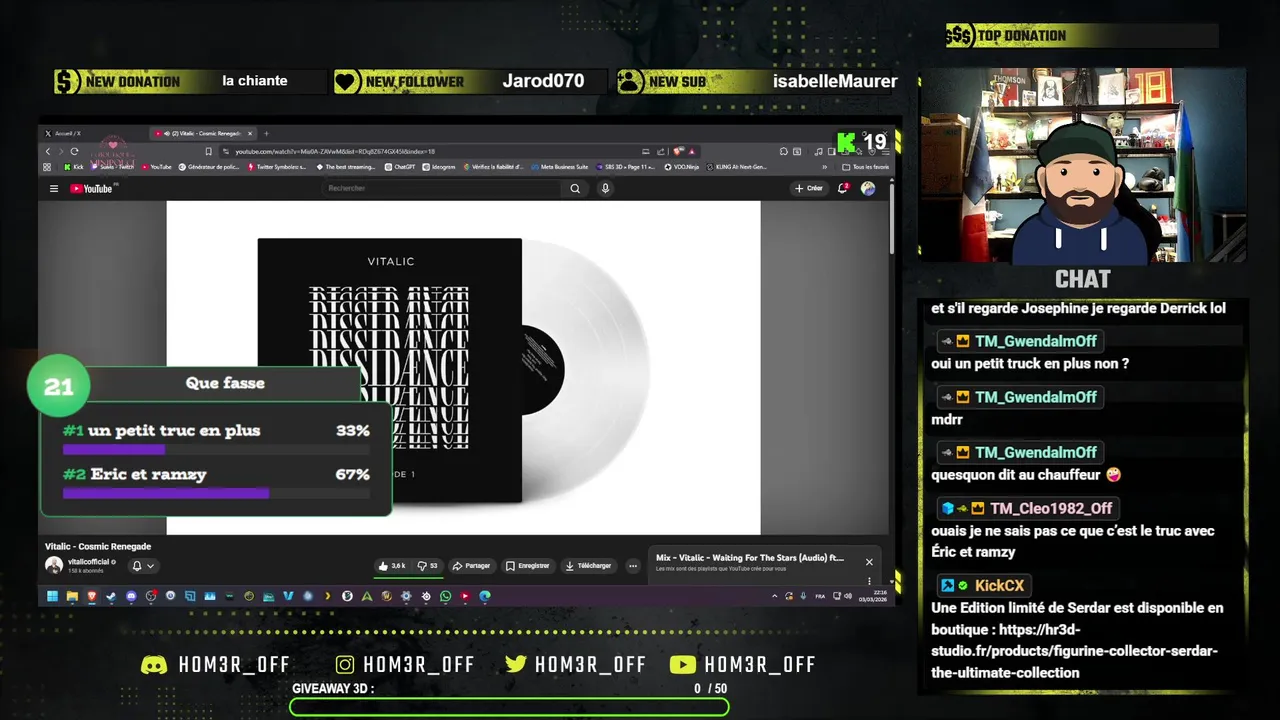Open File Explorer from the taskbar
1280x720 pixels.
tap(72, 596)
